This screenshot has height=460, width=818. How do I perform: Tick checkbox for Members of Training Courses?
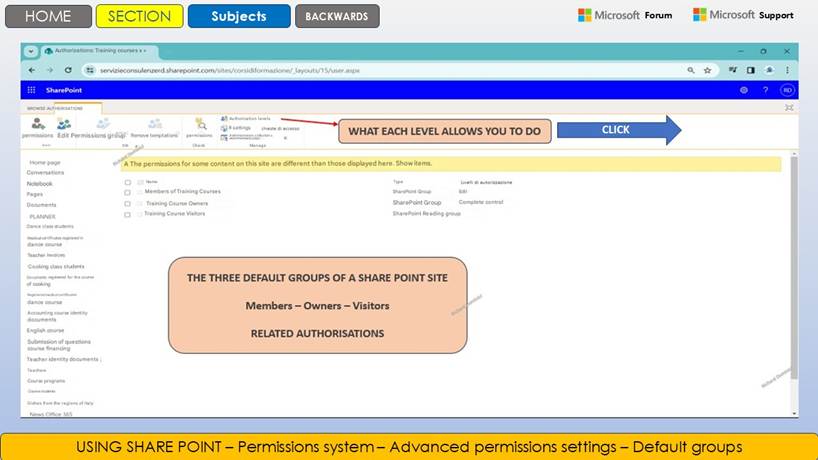pos(127,192)
